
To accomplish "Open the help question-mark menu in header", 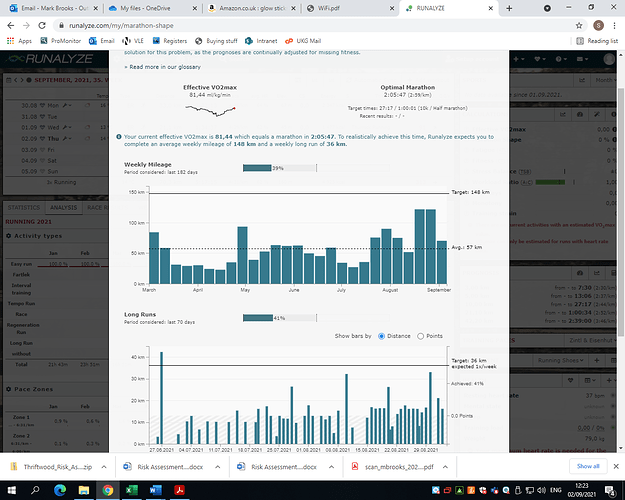I will coord(561,59).
